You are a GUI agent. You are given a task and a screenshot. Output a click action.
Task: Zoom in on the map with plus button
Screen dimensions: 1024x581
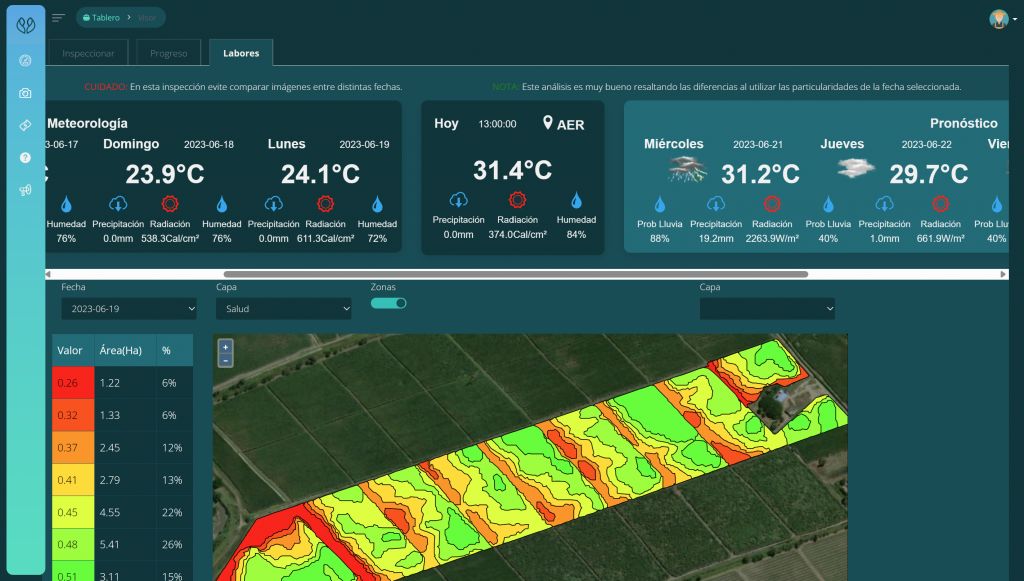point(225,347)
